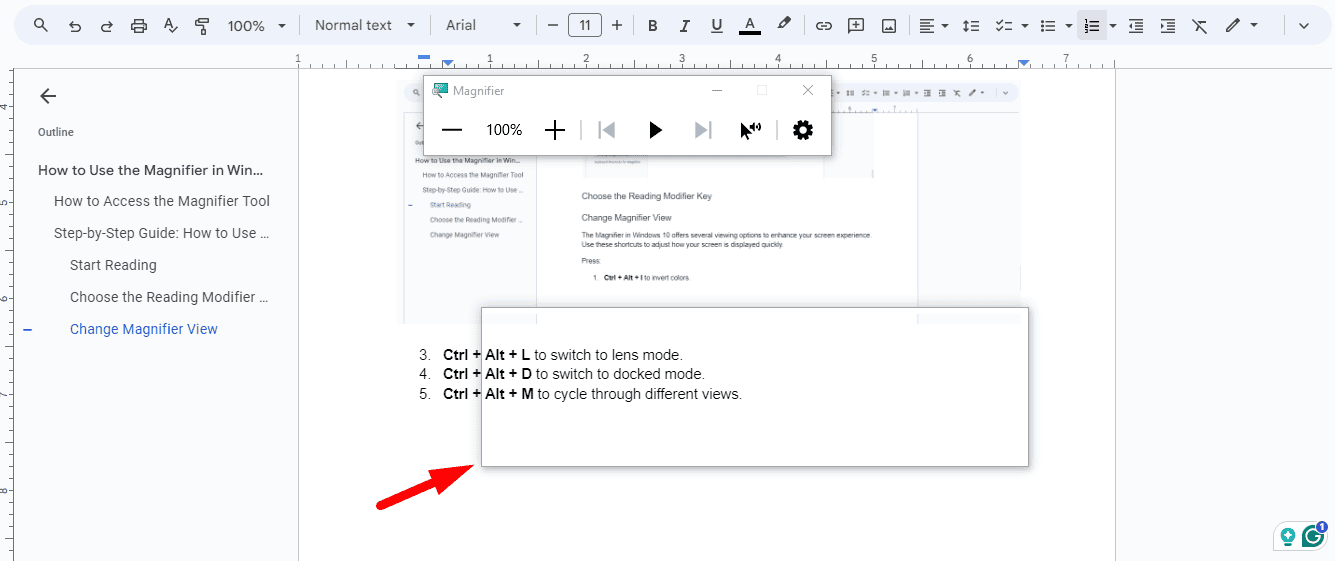The image size is (1335, 561).
Task: Click the Add comment icon
Action: pos(856,26)
